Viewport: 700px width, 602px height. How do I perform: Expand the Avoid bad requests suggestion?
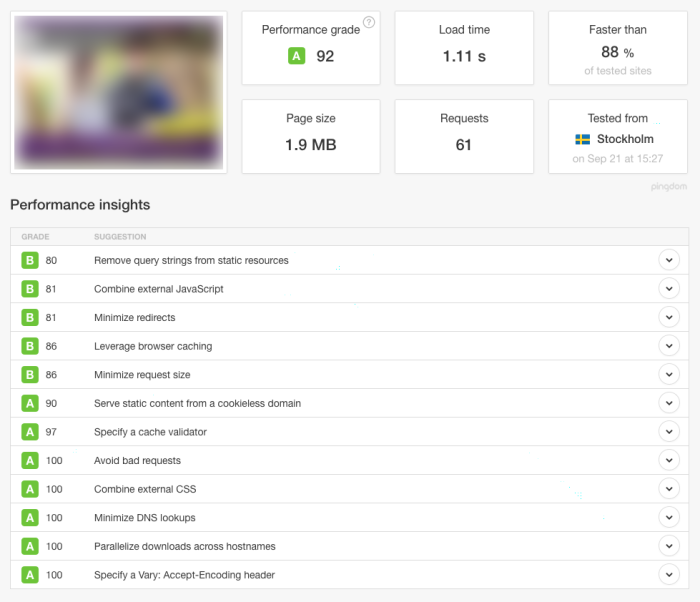pyautogui.click(x=669, y=460)
